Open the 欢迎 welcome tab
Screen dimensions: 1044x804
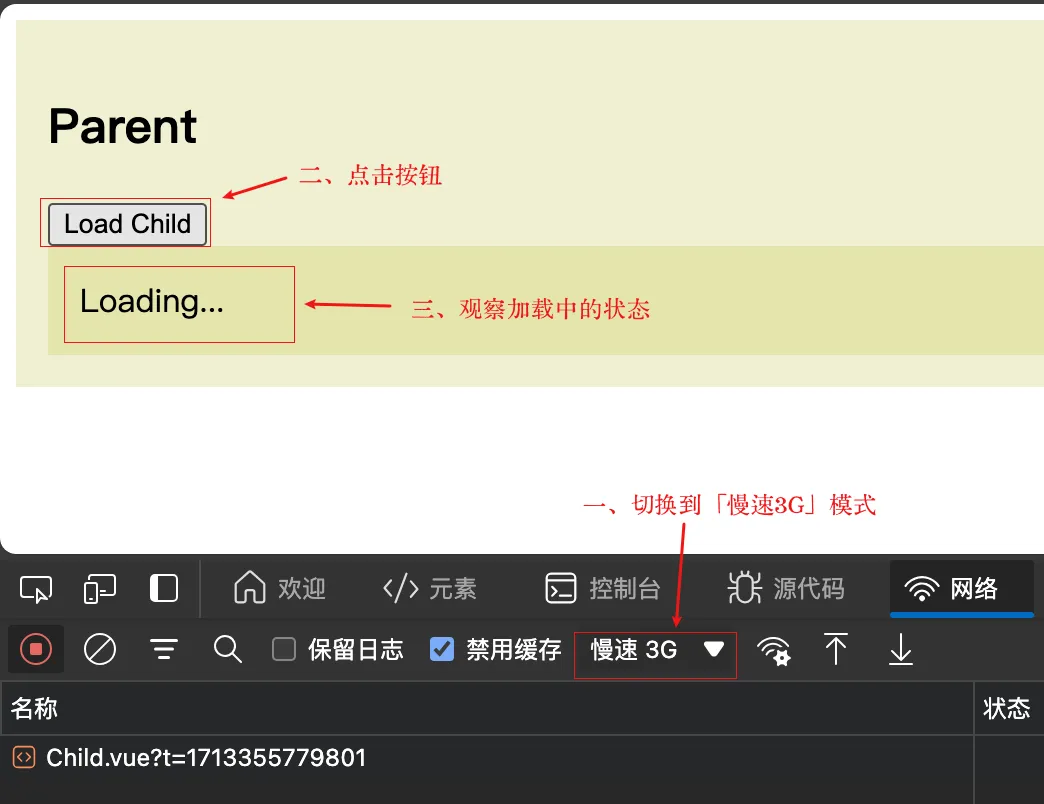tap(280, 588)
